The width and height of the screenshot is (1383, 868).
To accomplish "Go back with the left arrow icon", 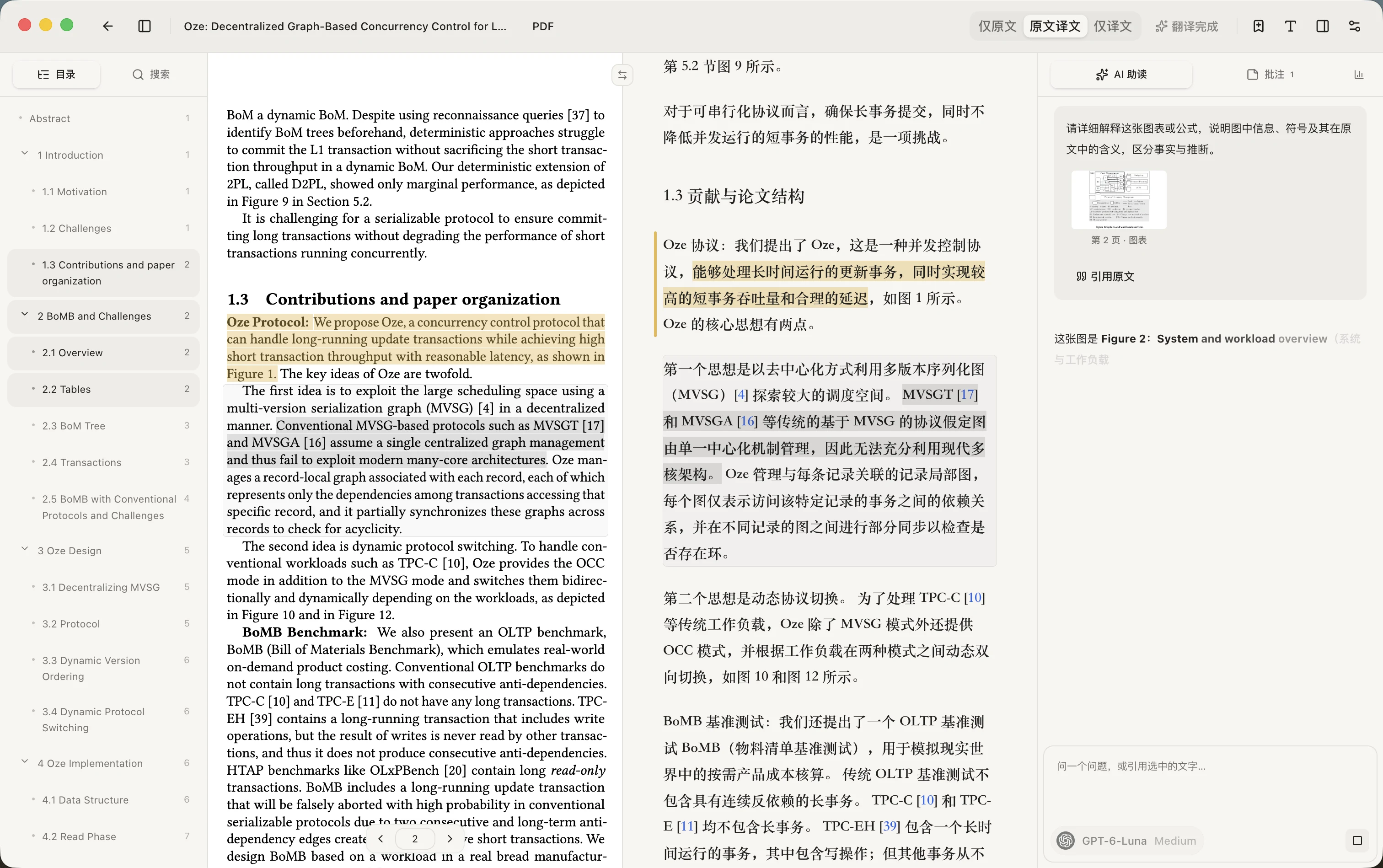I will pos(107,27).
